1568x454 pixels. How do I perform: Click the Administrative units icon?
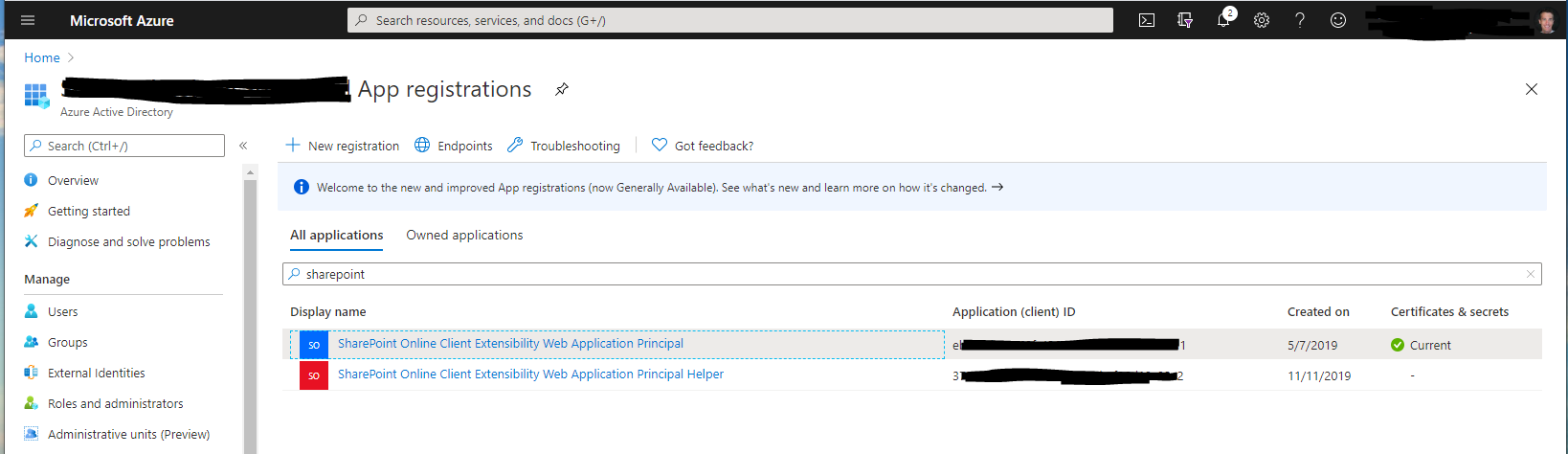[31, 434]
